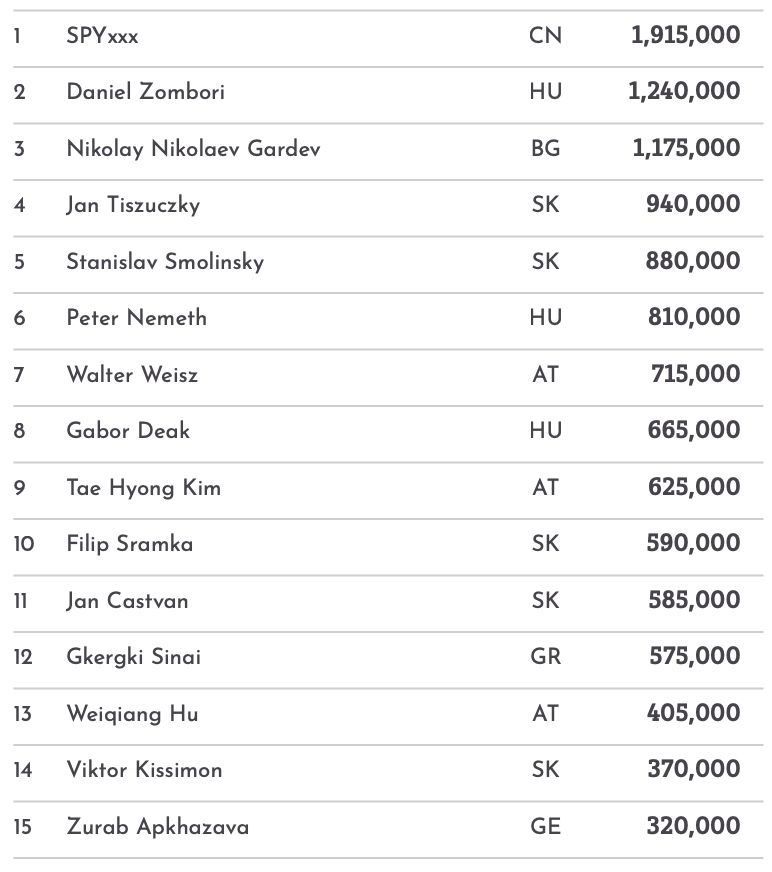Viewport: 772px width, 872px height.
Task: Open Jan Castvan's entry
Action: [x=127, y=601]
